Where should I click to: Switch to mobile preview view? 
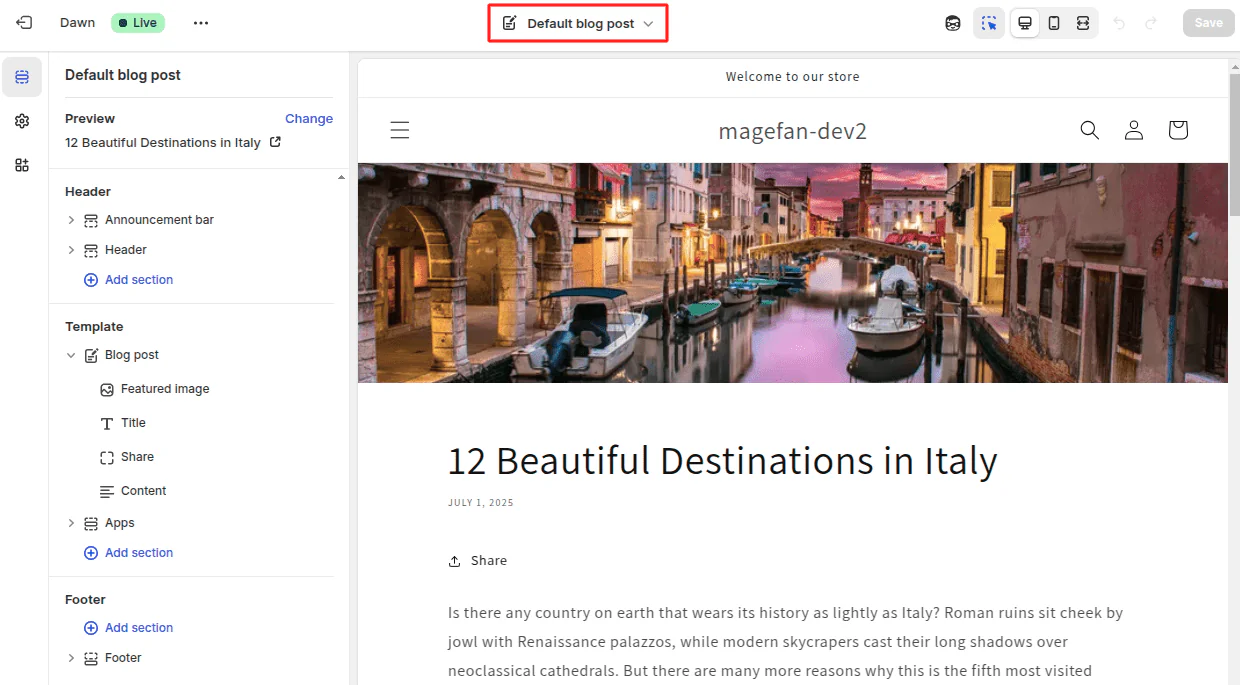coord(1054,23)
